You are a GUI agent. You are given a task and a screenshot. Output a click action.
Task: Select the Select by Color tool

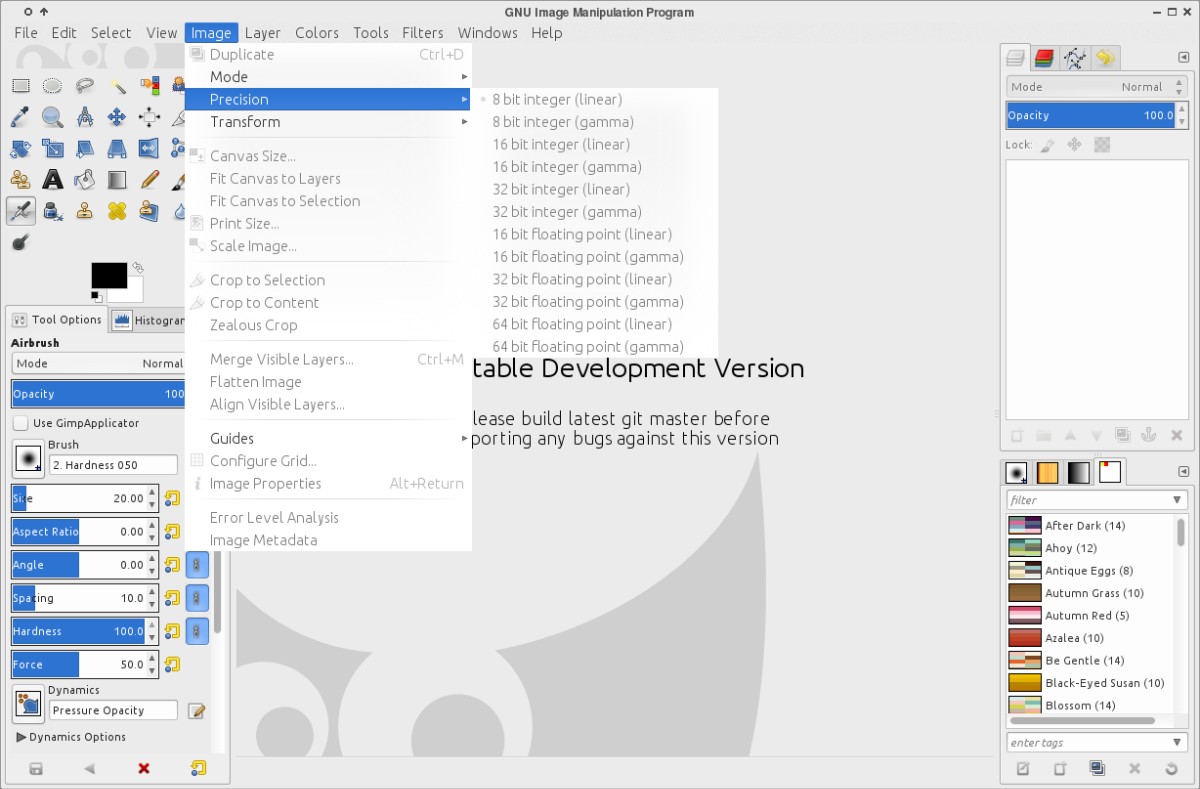point(149,86)
